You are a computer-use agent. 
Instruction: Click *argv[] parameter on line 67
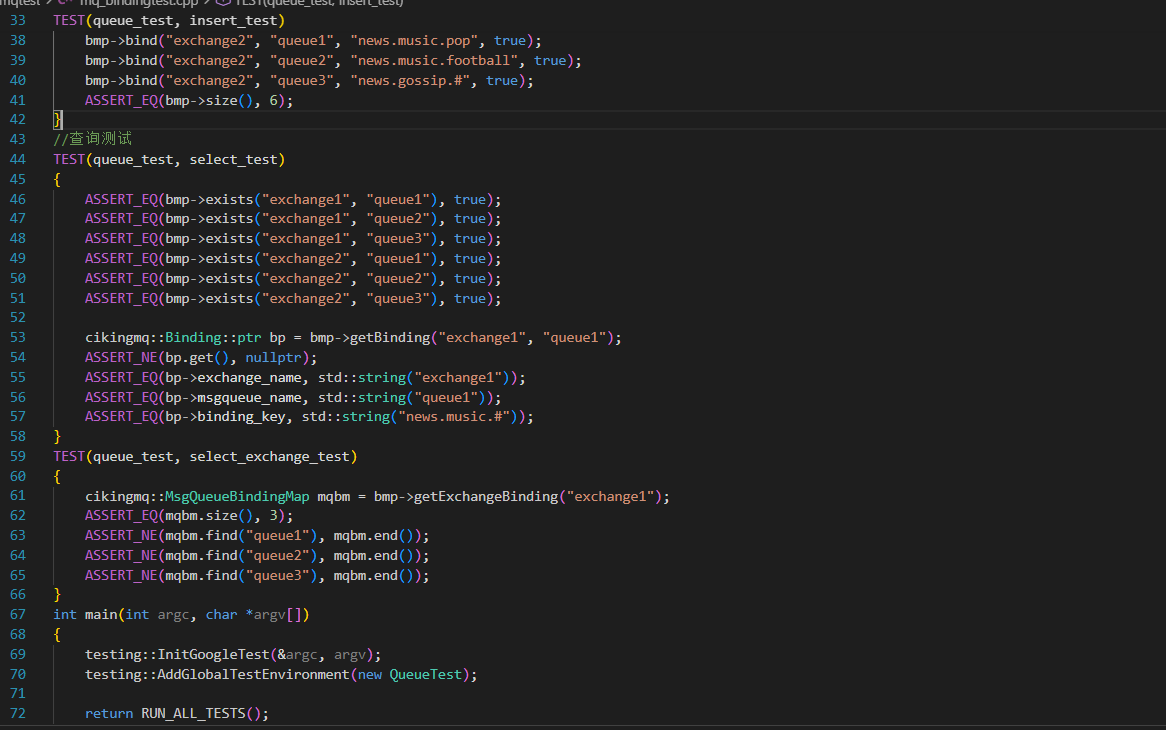pos(274,615)
